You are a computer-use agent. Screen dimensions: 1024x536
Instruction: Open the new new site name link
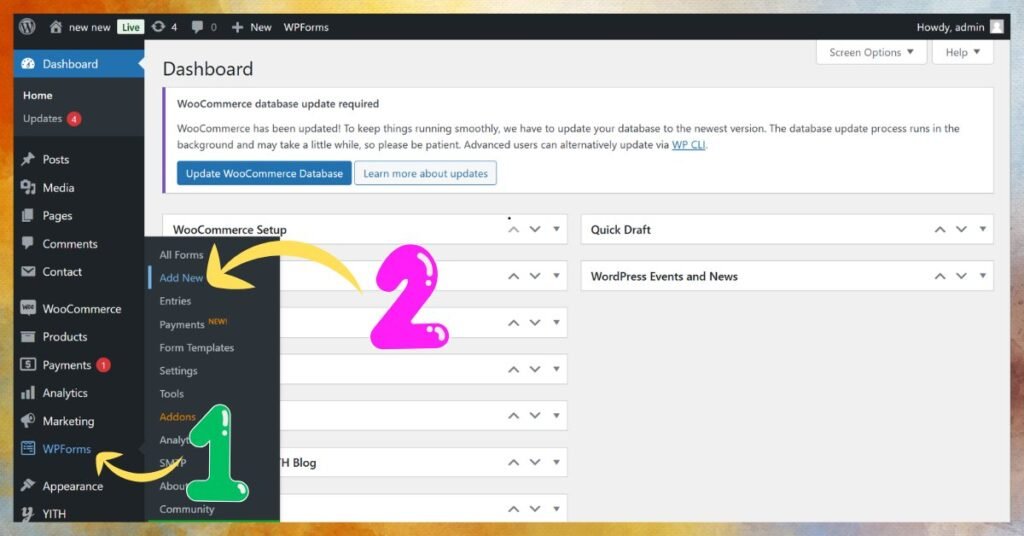(89, 27)
